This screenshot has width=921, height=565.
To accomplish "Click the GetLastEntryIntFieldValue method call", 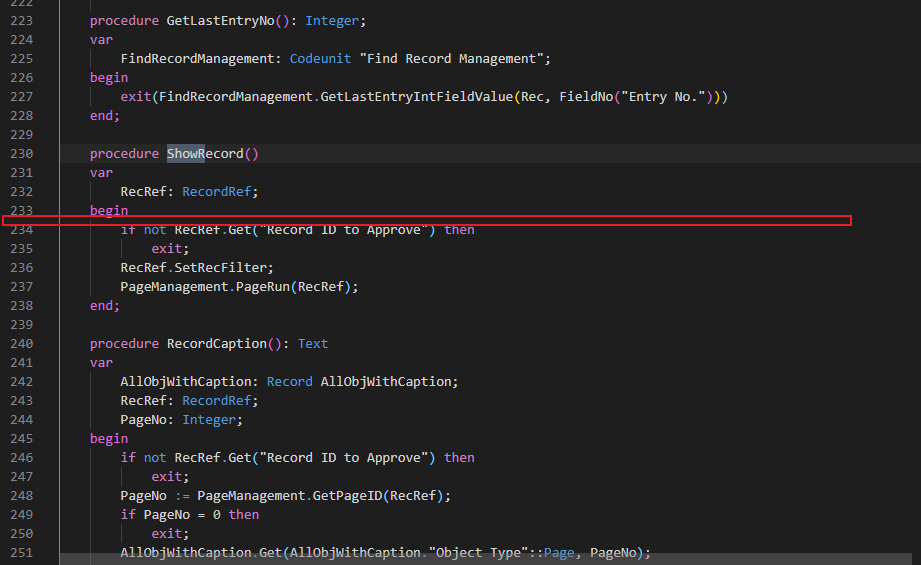I will 416,97.
